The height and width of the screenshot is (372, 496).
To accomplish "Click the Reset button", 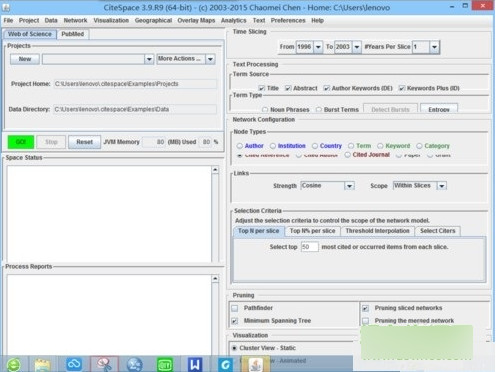I will [84, 142].
